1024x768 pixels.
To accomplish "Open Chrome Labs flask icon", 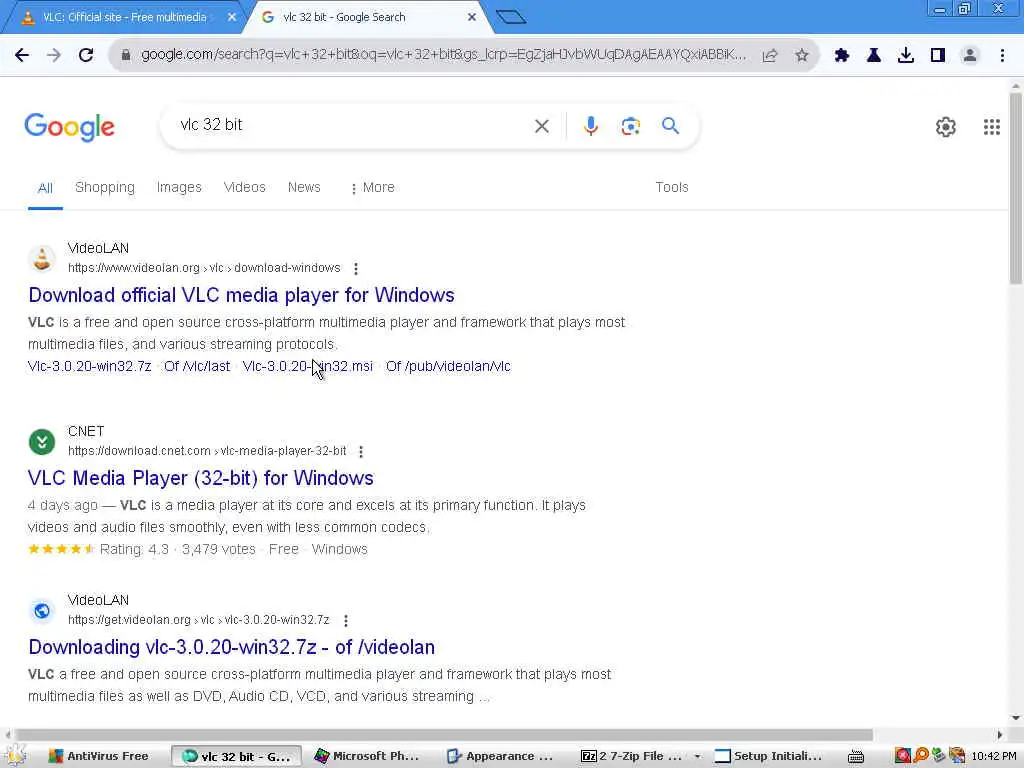I will pyautogui.click(x=873, y=56).
